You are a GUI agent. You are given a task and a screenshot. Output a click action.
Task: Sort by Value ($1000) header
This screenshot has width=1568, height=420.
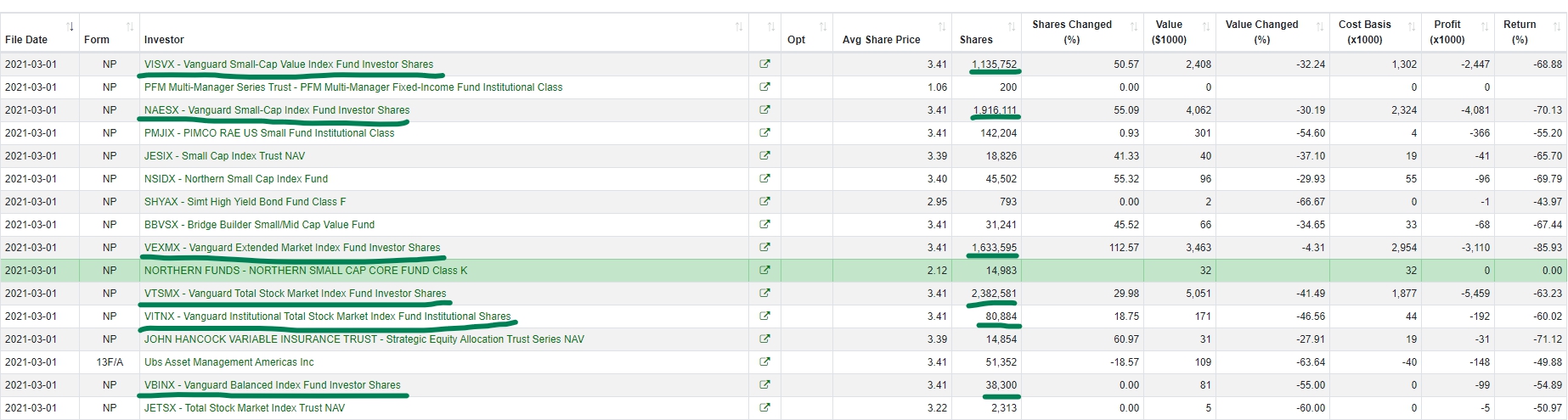point(1179,33)
